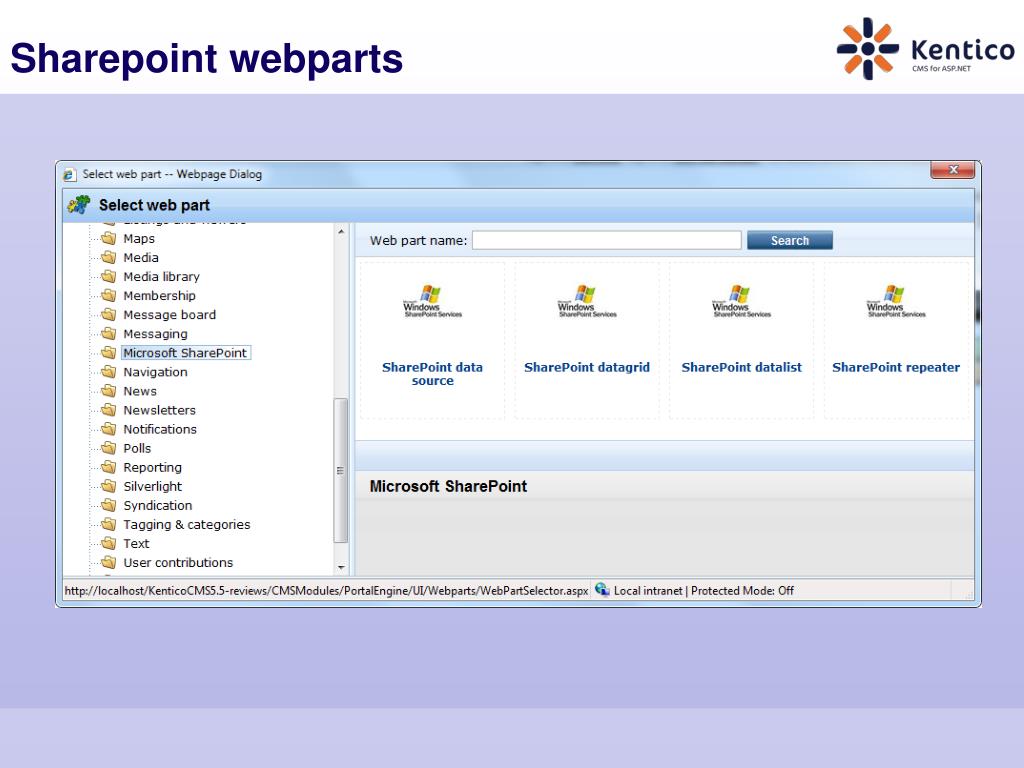Click the Membership folder icon
The height and width of the screenshot is (768, 1024).
tap(108, 295)
